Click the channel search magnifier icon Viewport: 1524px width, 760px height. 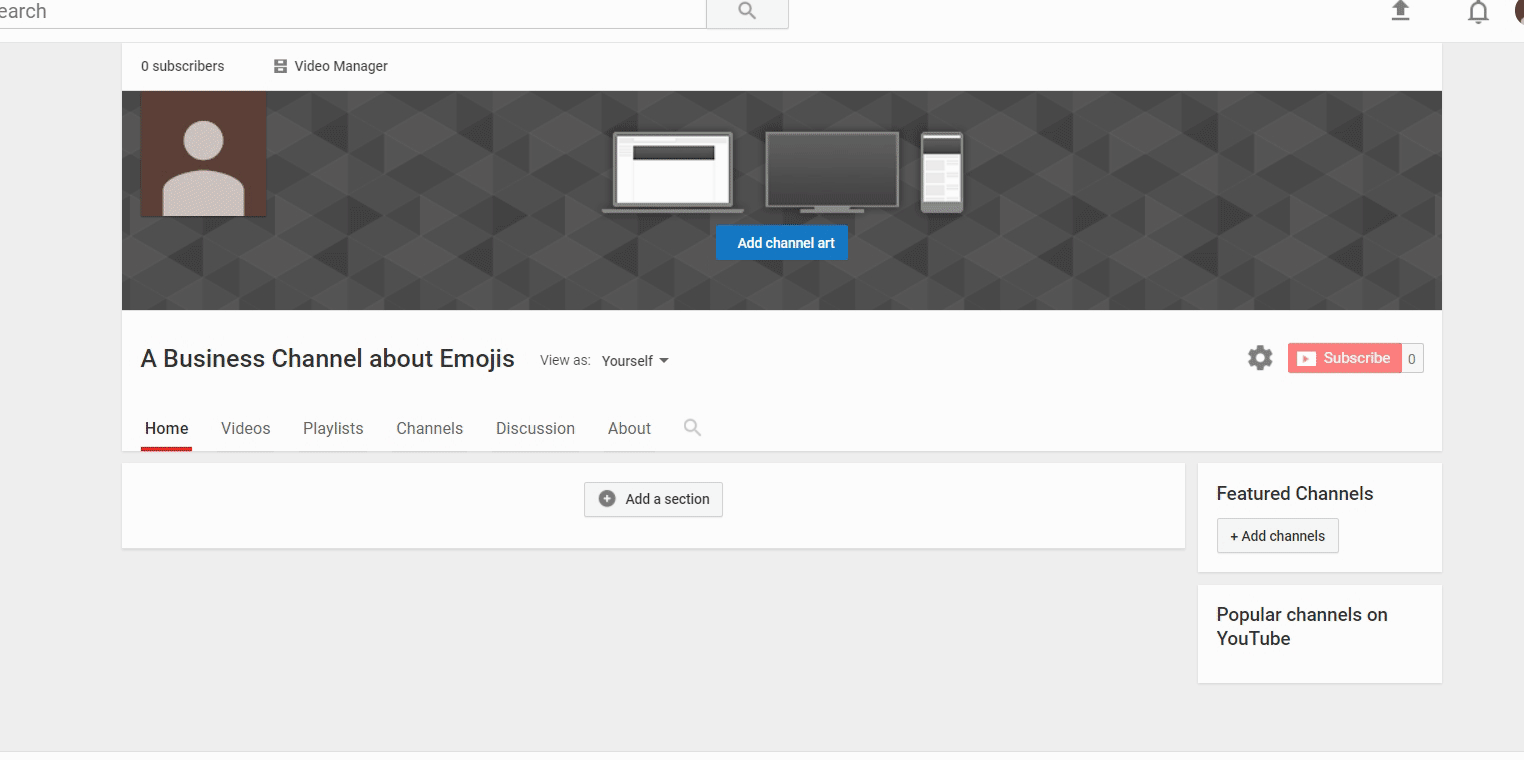click(692, 428)
